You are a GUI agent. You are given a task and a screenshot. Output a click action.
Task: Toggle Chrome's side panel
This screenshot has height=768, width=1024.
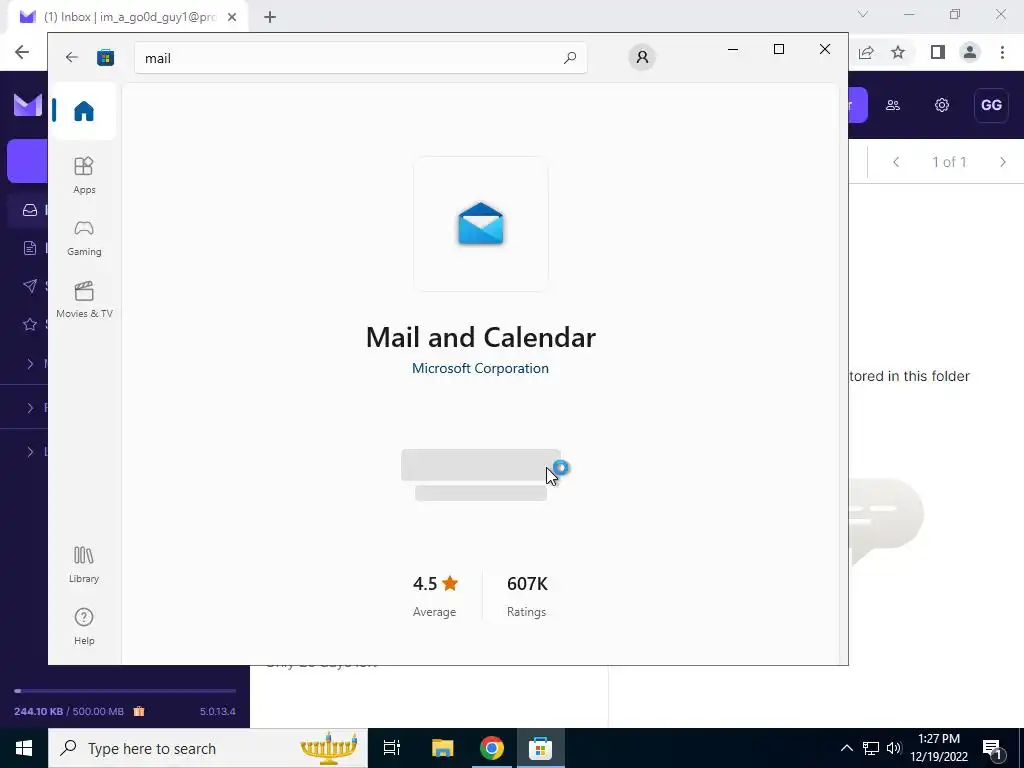click(x=938, y=52)
